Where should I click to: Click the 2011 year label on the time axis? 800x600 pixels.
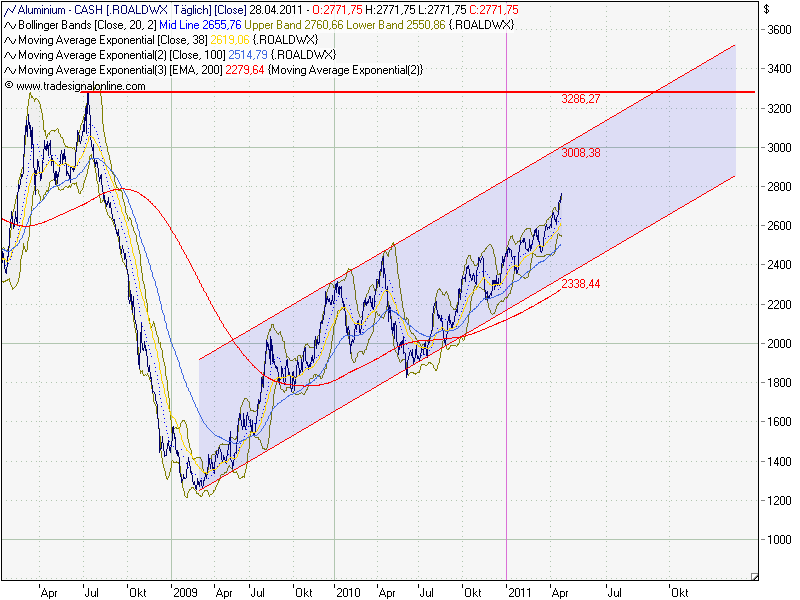519,592
